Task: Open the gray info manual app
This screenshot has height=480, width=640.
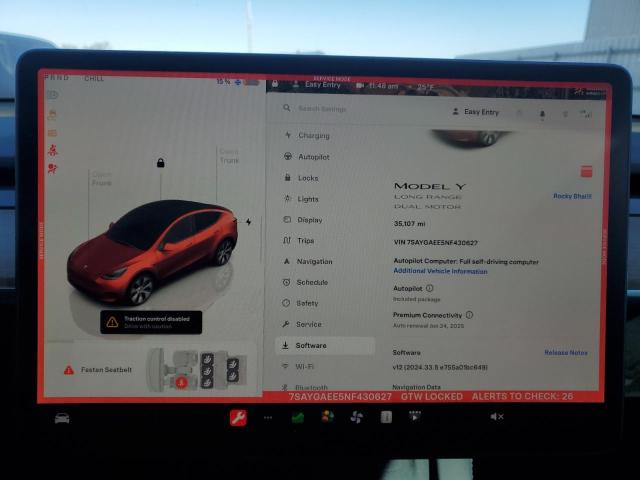Action: tap(386, 417)
